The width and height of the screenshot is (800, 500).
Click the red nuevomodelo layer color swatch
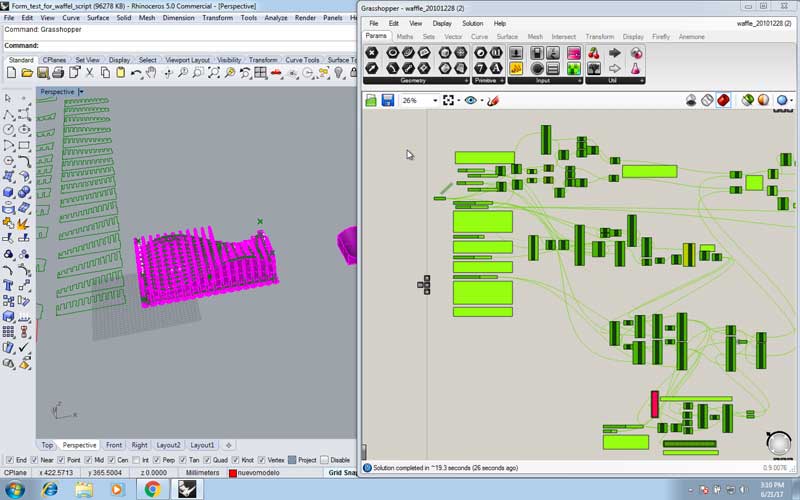(233, 473)
